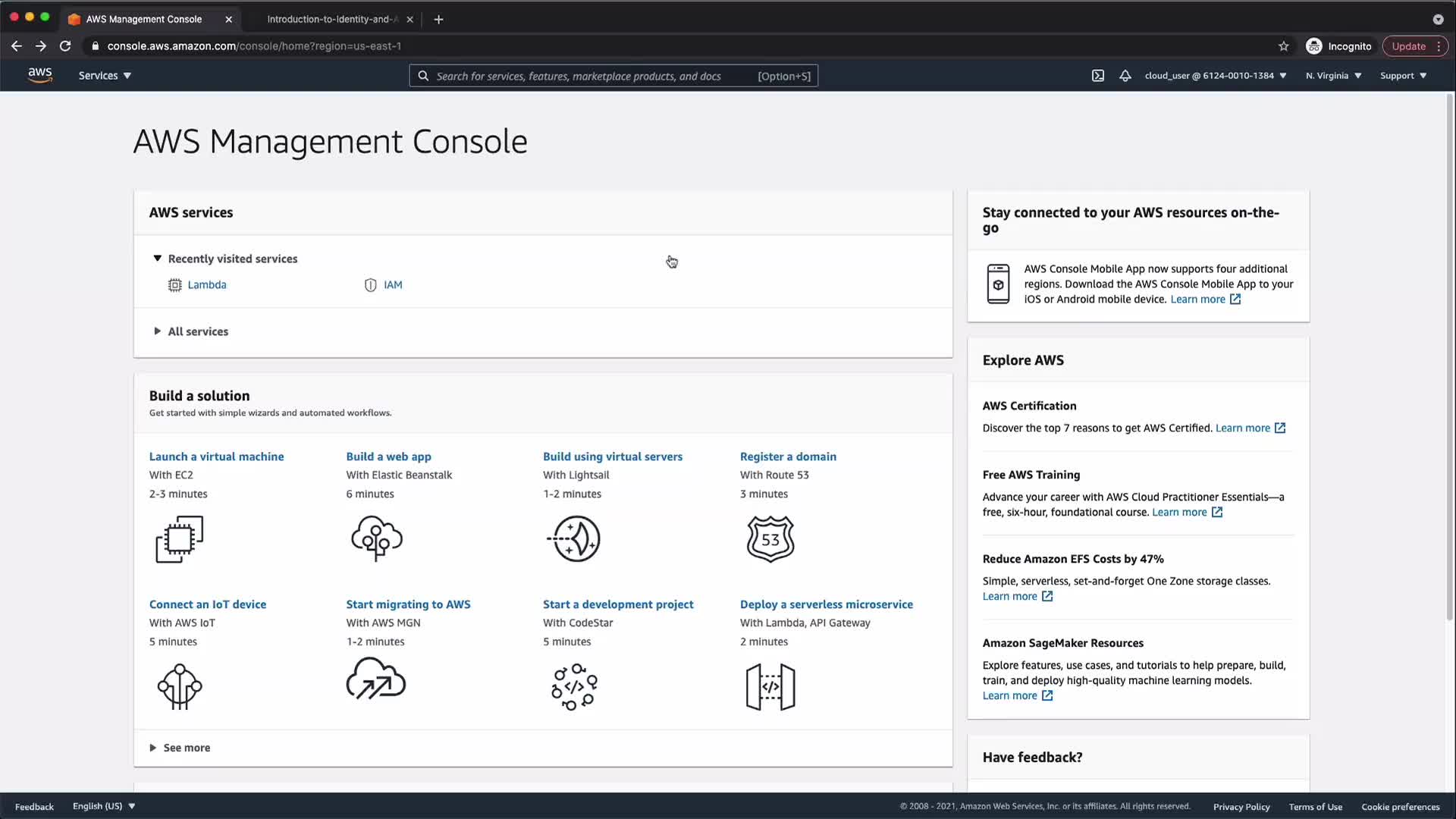Click the services search field
The width and height of the screenshot is (1456, 819).
tap(591, 76)
